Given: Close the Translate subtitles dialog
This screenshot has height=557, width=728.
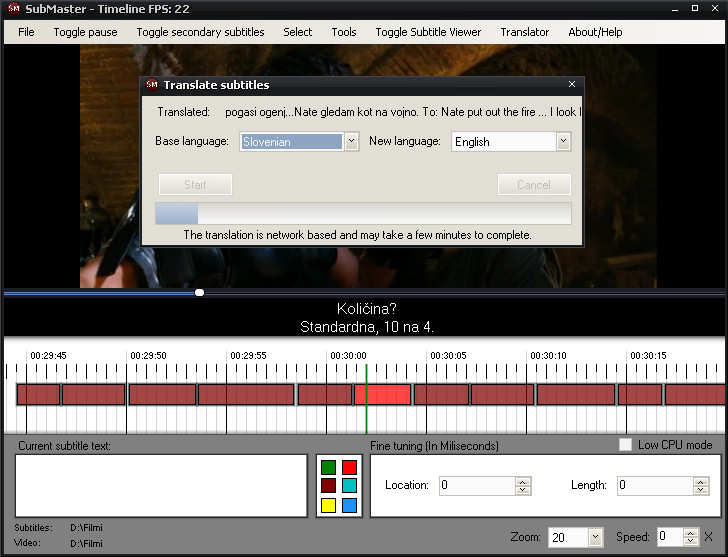Looking at the screenshot, I should coord(572,84).
